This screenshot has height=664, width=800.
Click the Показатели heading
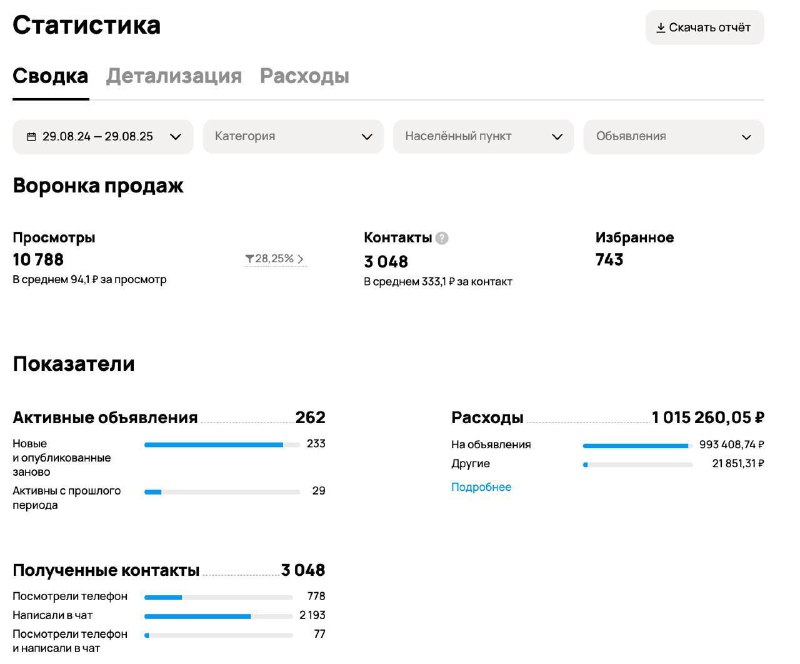[x=74, y=364]
